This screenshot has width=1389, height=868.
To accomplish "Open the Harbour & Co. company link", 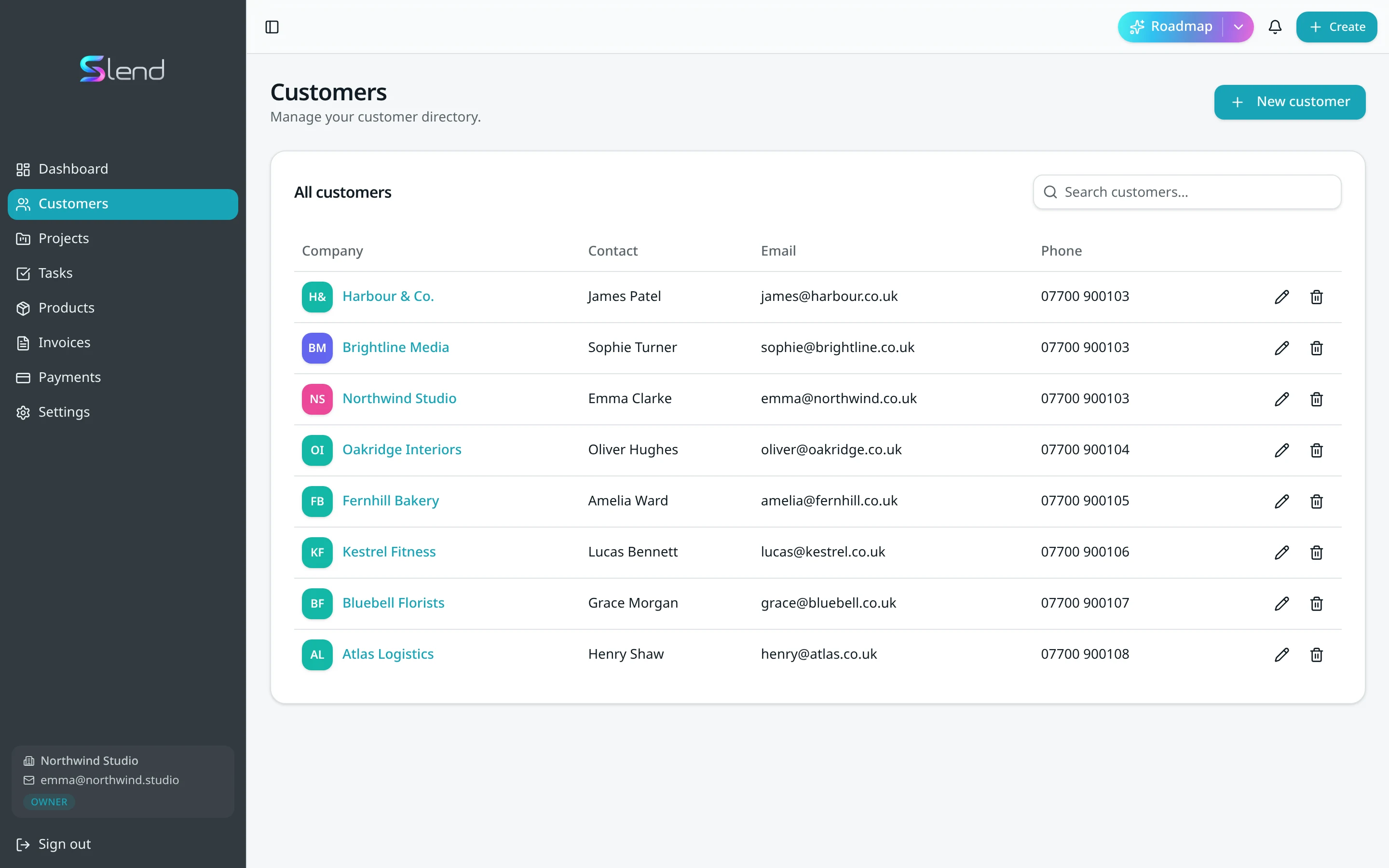I will click(x=388, y=297).
